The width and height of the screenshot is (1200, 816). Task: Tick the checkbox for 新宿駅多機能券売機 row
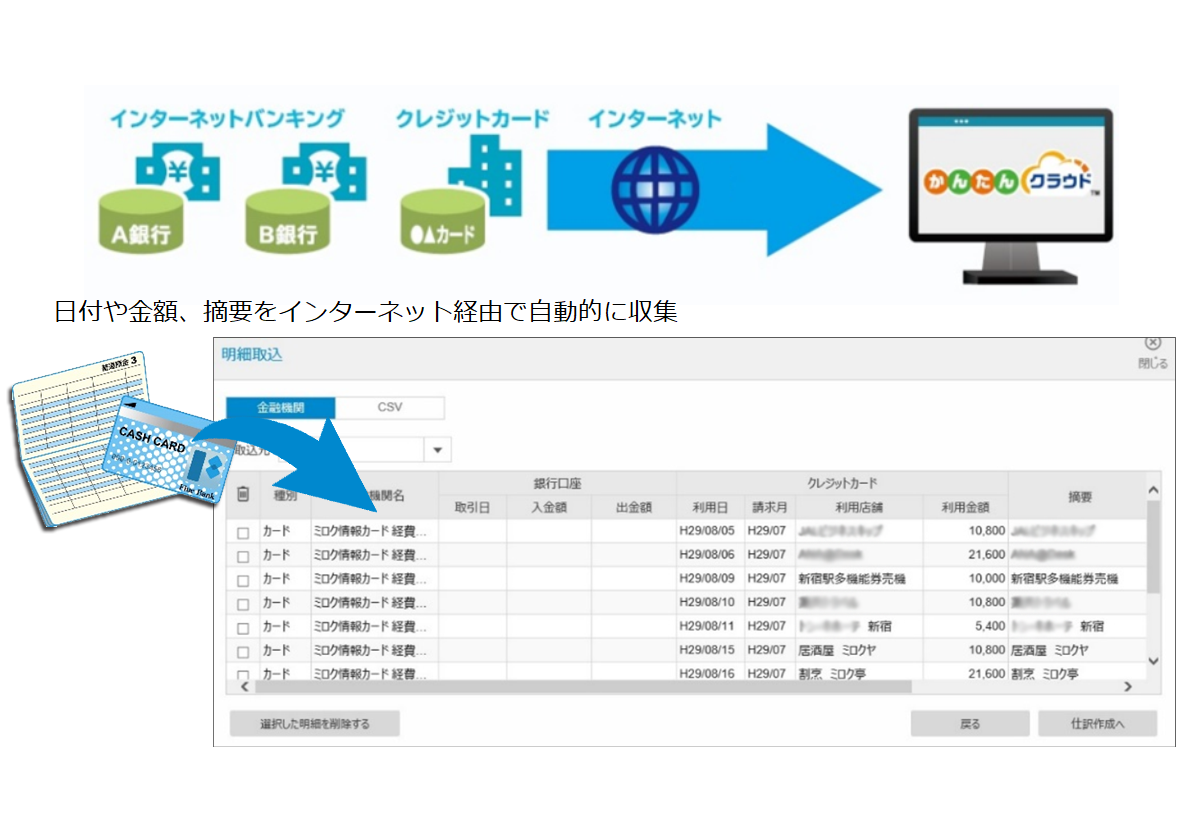tap(243, 580)
